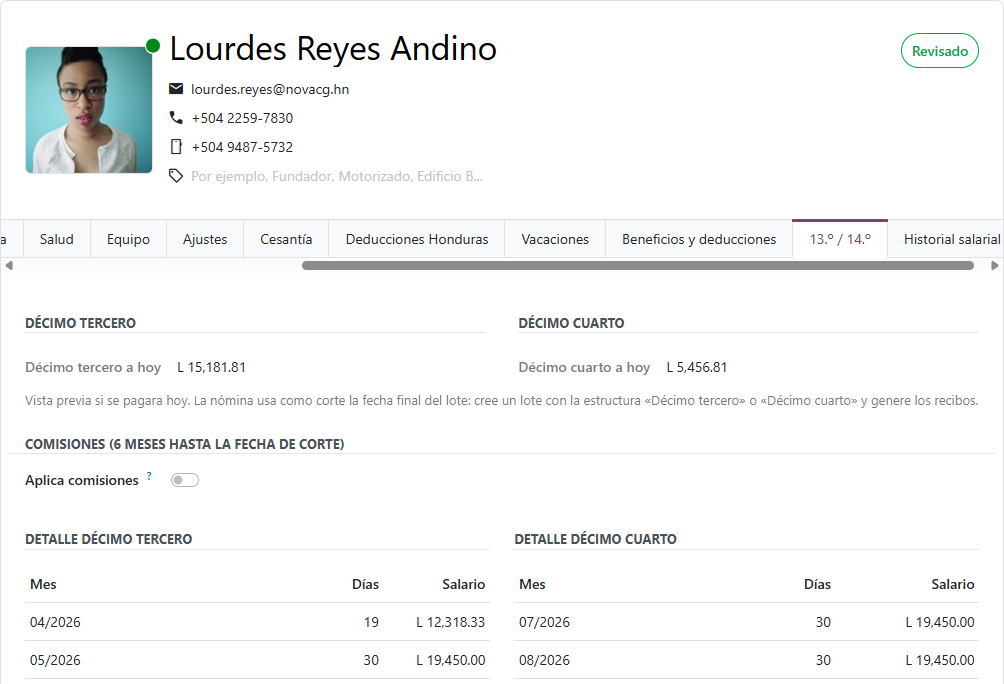1004x684 pixels.
Task: Click the Décimo cuarto a hoy value L 5,456.81
Action: coord(697,367)
